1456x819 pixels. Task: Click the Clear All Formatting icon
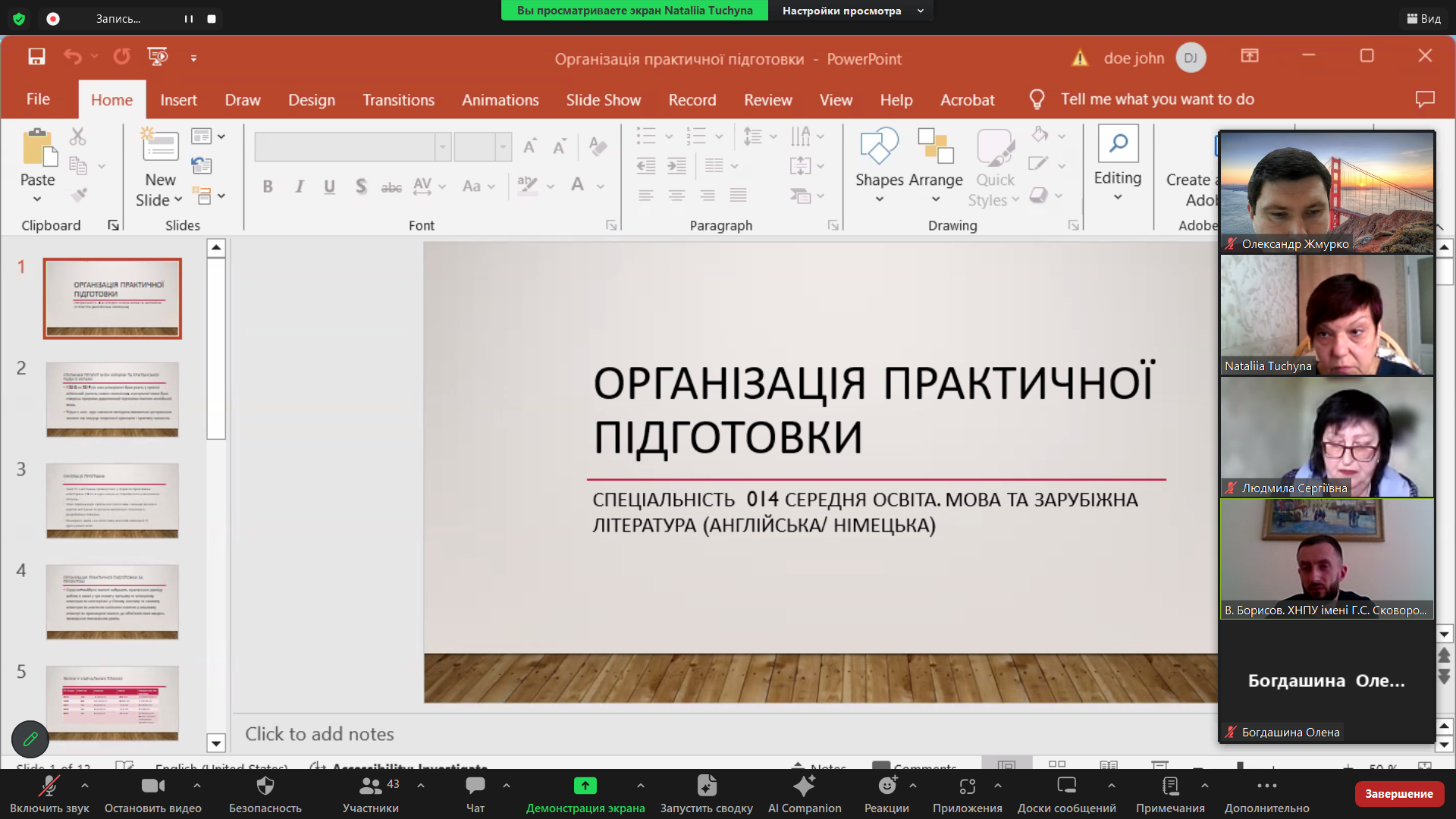[598, 146]
